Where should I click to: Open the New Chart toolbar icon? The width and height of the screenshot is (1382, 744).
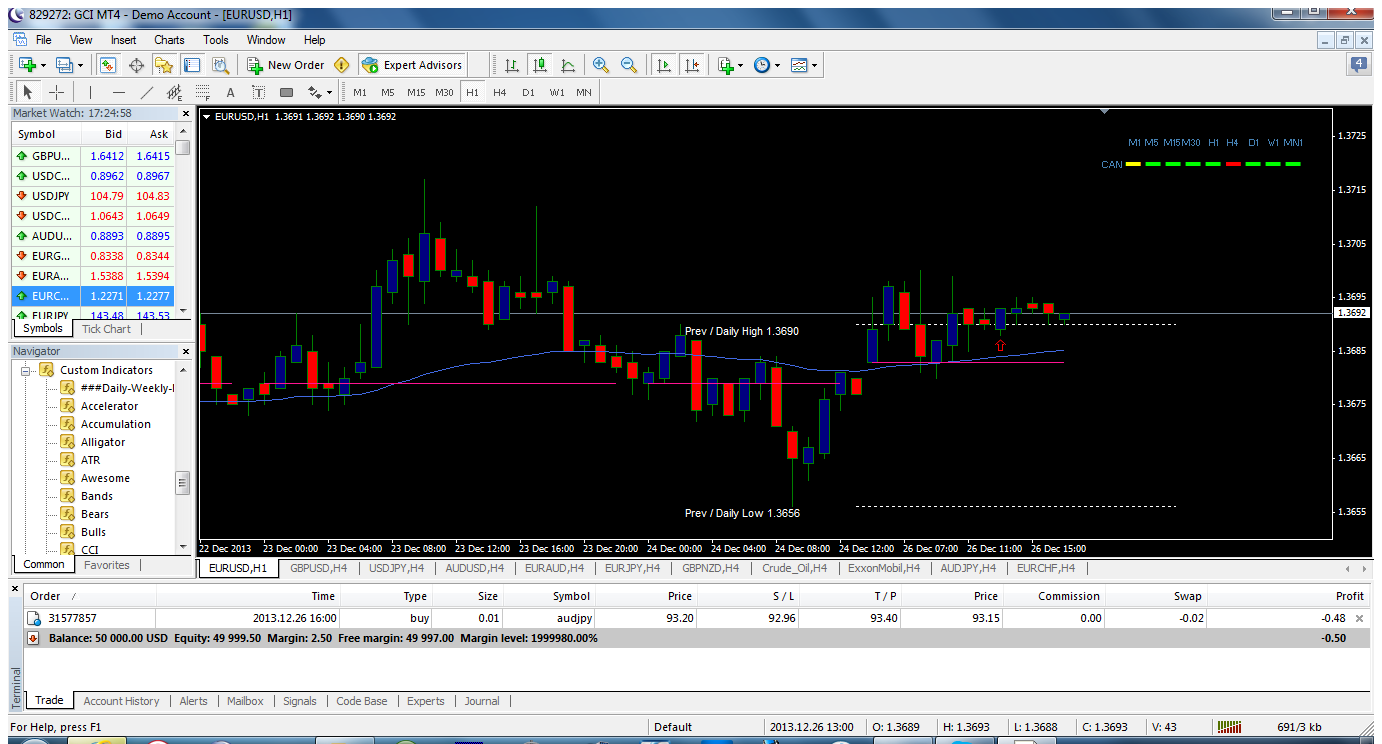pyautogui.click(x=27, y=65)
